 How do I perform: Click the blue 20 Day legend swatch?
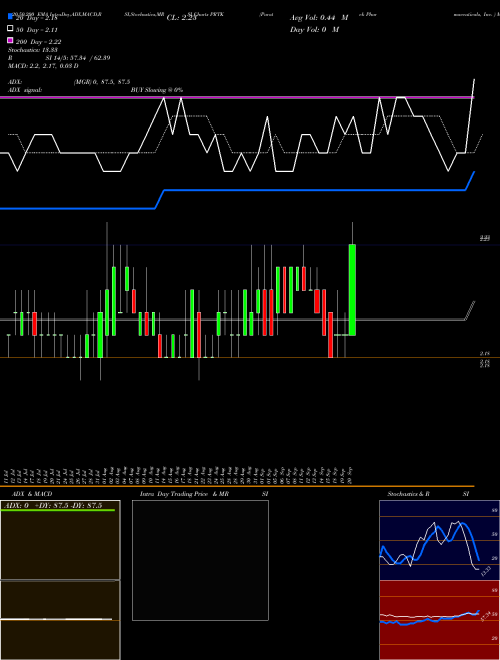coord(10,17)
